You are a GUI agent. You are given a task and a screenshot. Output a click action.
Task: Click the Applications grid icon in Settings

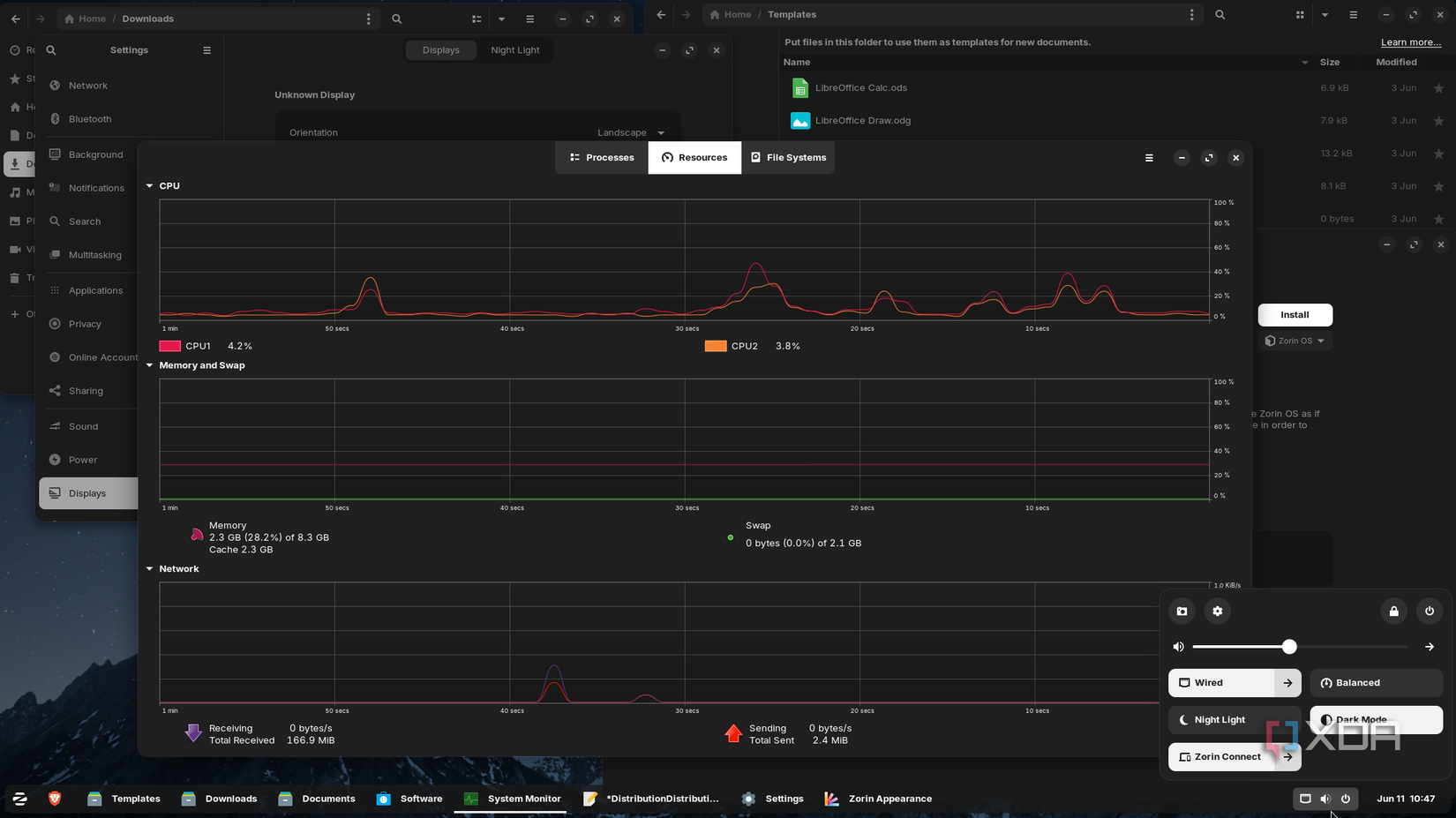click(55, 290)
